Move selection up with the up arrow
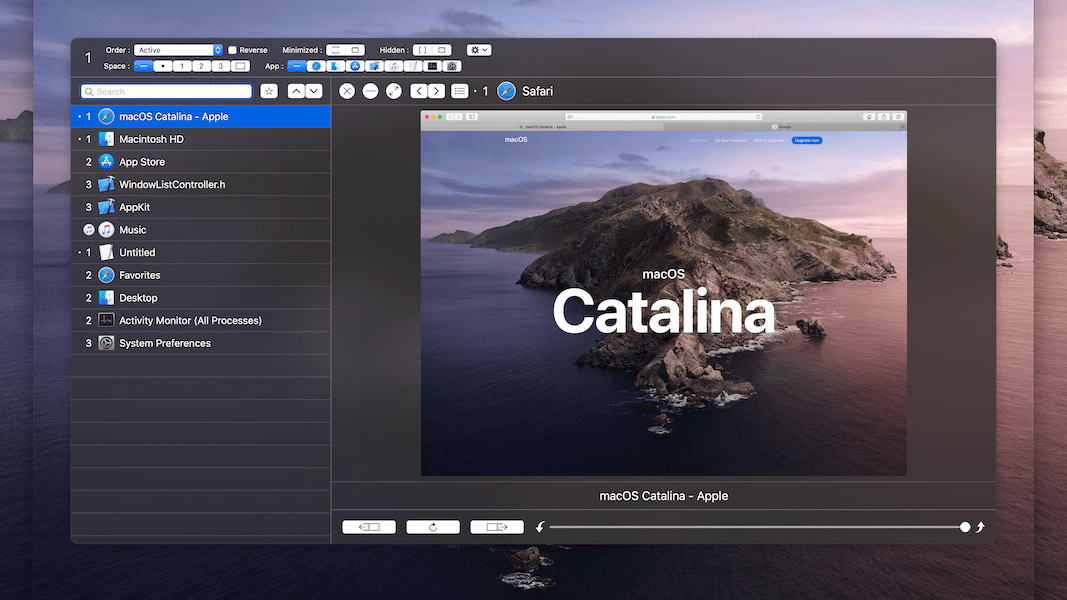The image size is (1067, 600). 296,91
